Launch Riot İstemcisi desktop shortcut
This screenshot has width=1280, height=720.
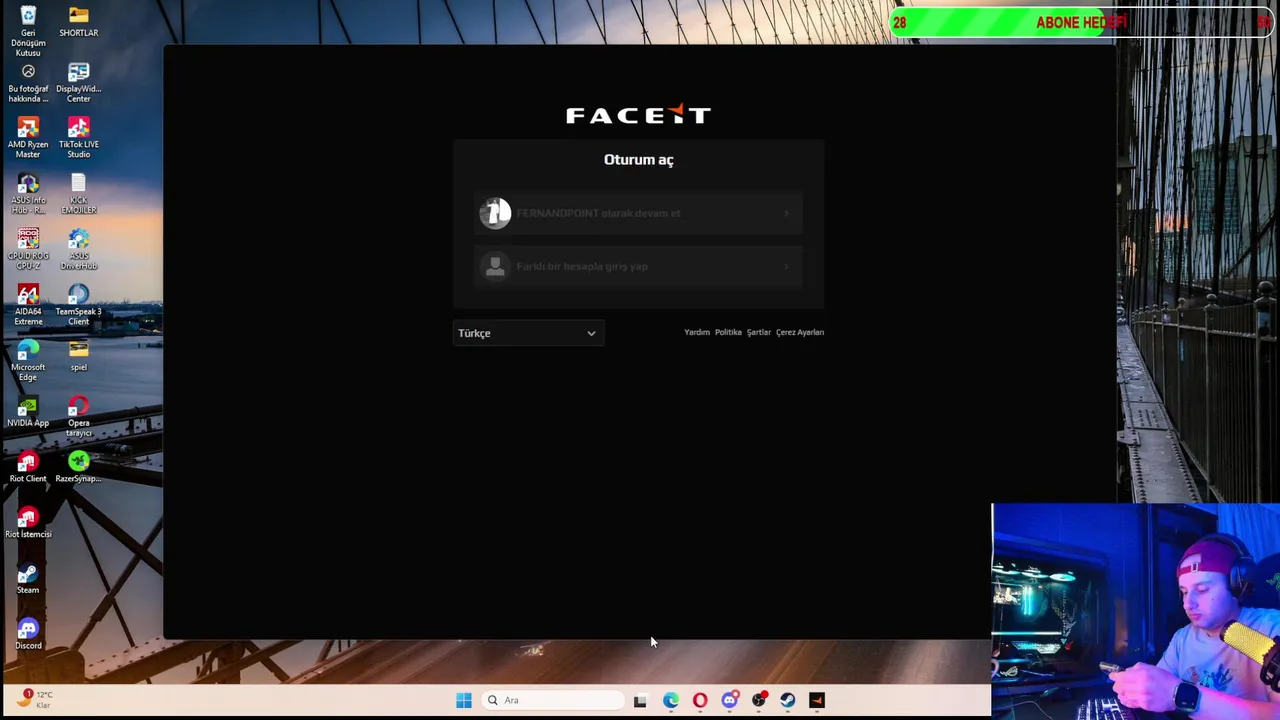click(x=28, y=523)
